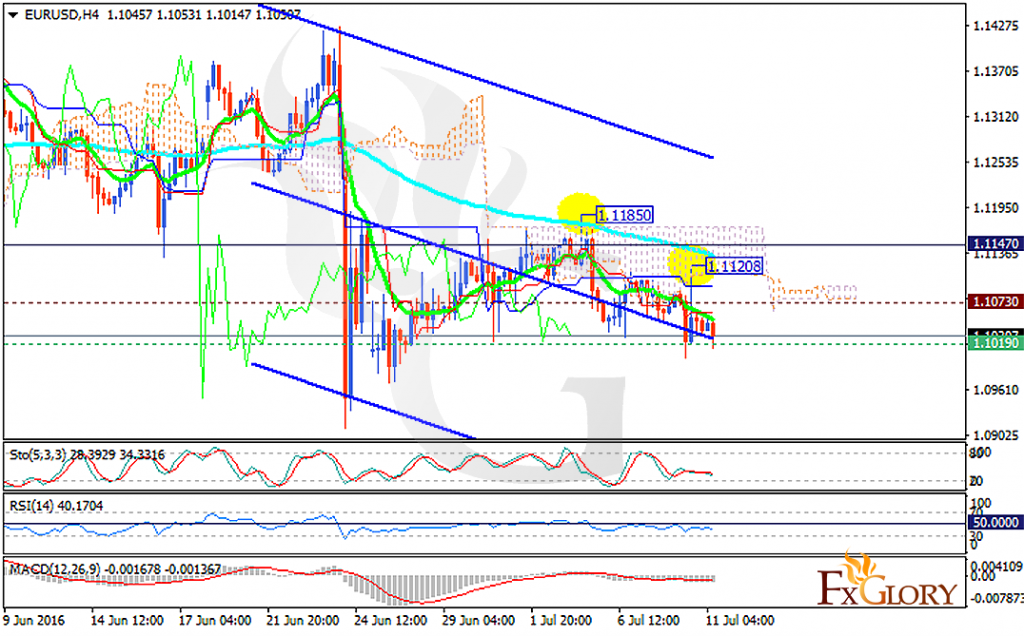Screen dimensions: 1024x636
Task: Click the FxGlory logo
Action: 886,580
